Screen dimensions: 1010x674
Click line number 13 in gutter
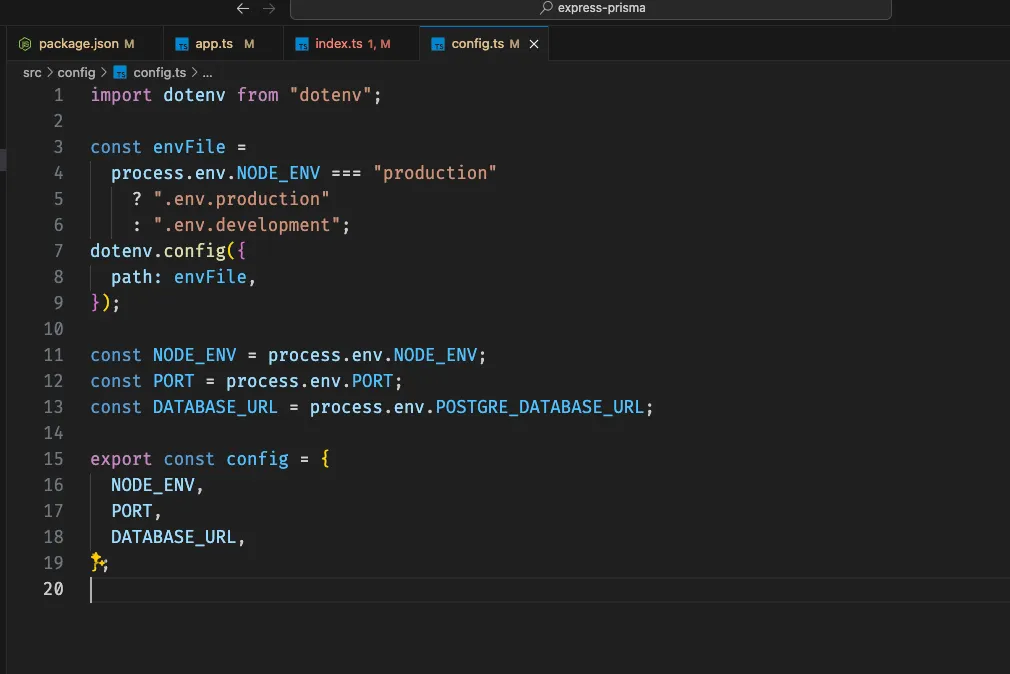[53, 407]
